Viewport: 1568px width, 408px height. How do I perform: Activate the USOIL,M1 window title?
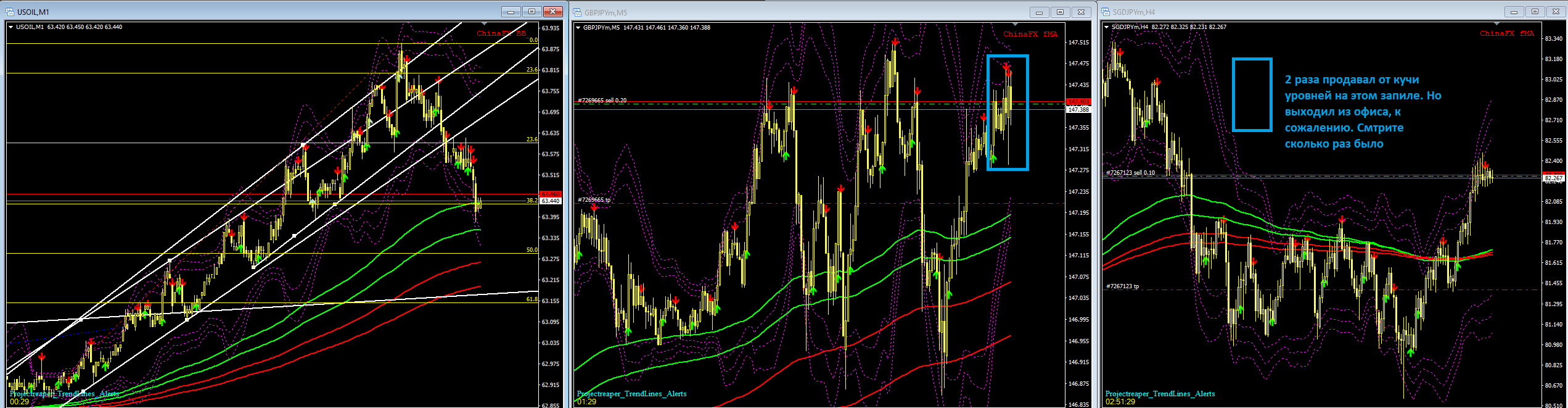point(33,12)
